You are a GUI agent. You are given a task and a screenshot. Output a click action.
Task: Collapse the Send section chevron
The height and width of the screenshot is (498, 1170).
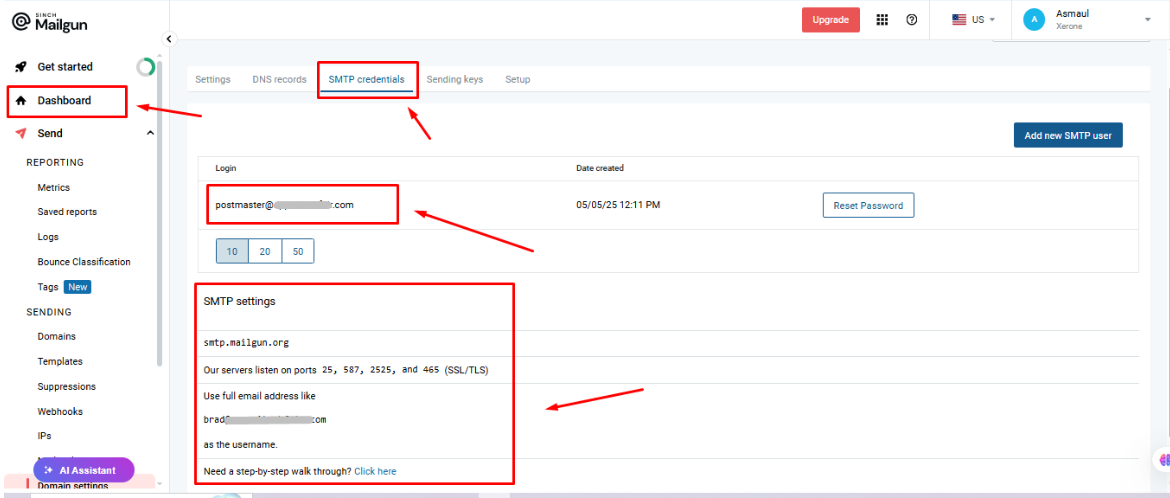(150, 133)
